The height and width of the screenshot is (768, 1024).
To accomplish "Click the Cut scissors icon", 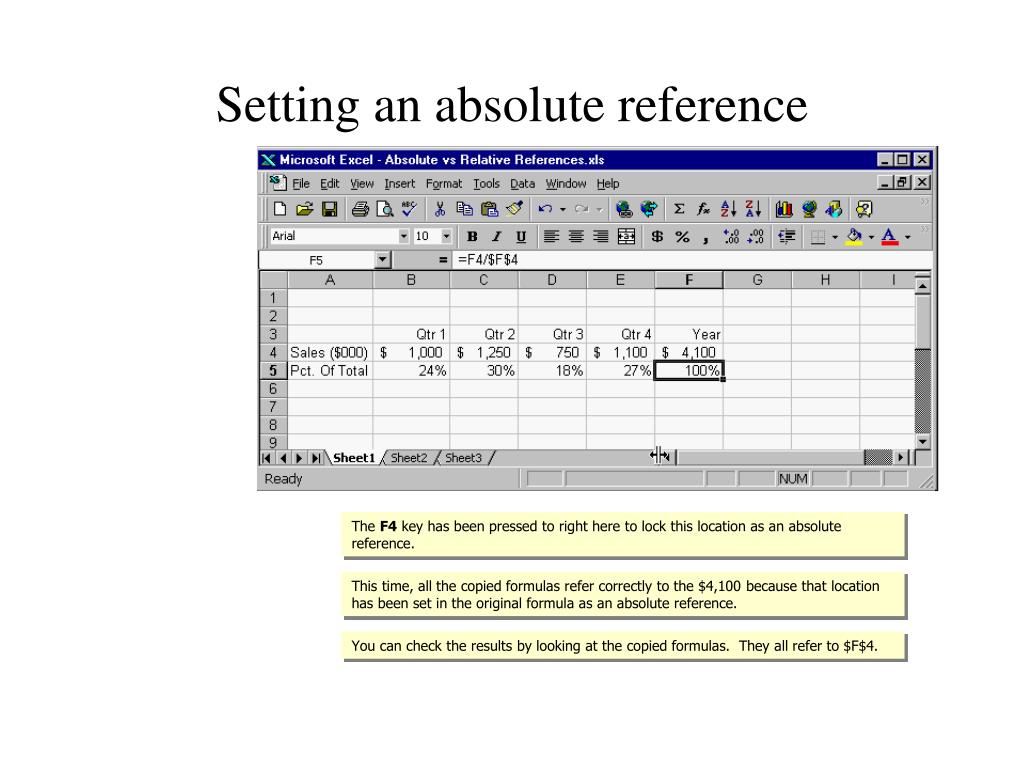I will (440, 209).
